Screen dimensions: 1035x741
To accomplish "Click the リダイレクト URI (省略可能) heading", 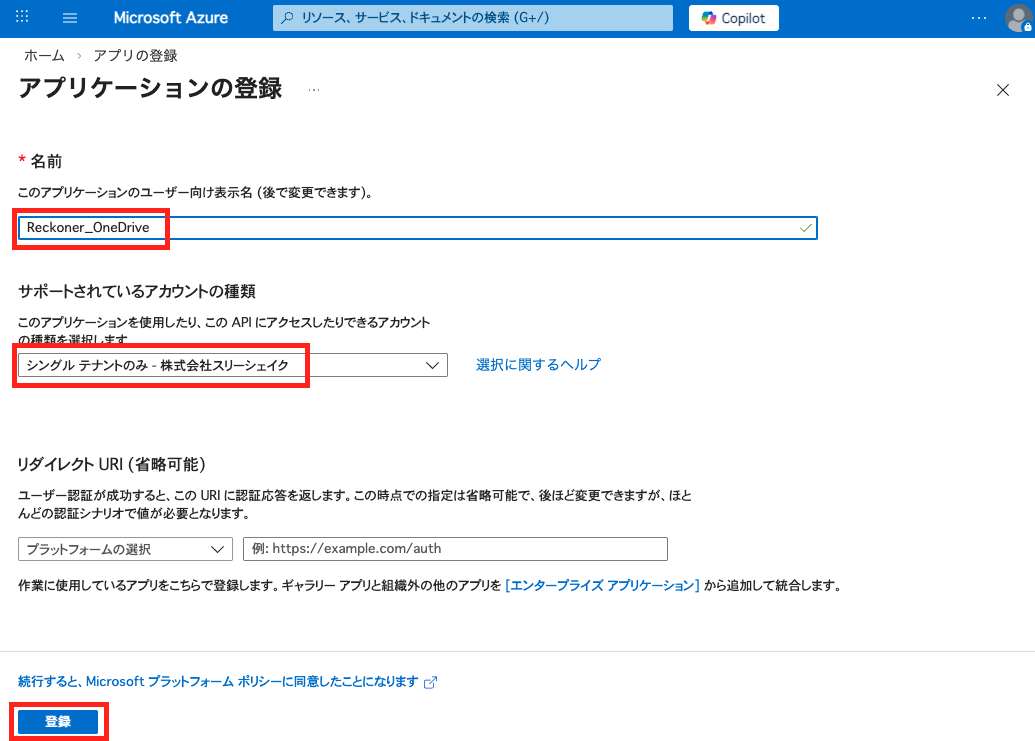I will pos(112,465).
